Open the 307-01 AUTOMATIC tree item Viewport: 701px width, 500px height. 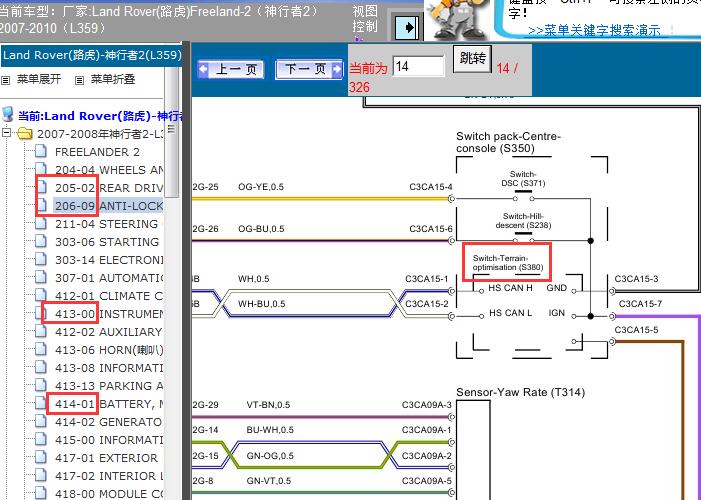point(109,278)
